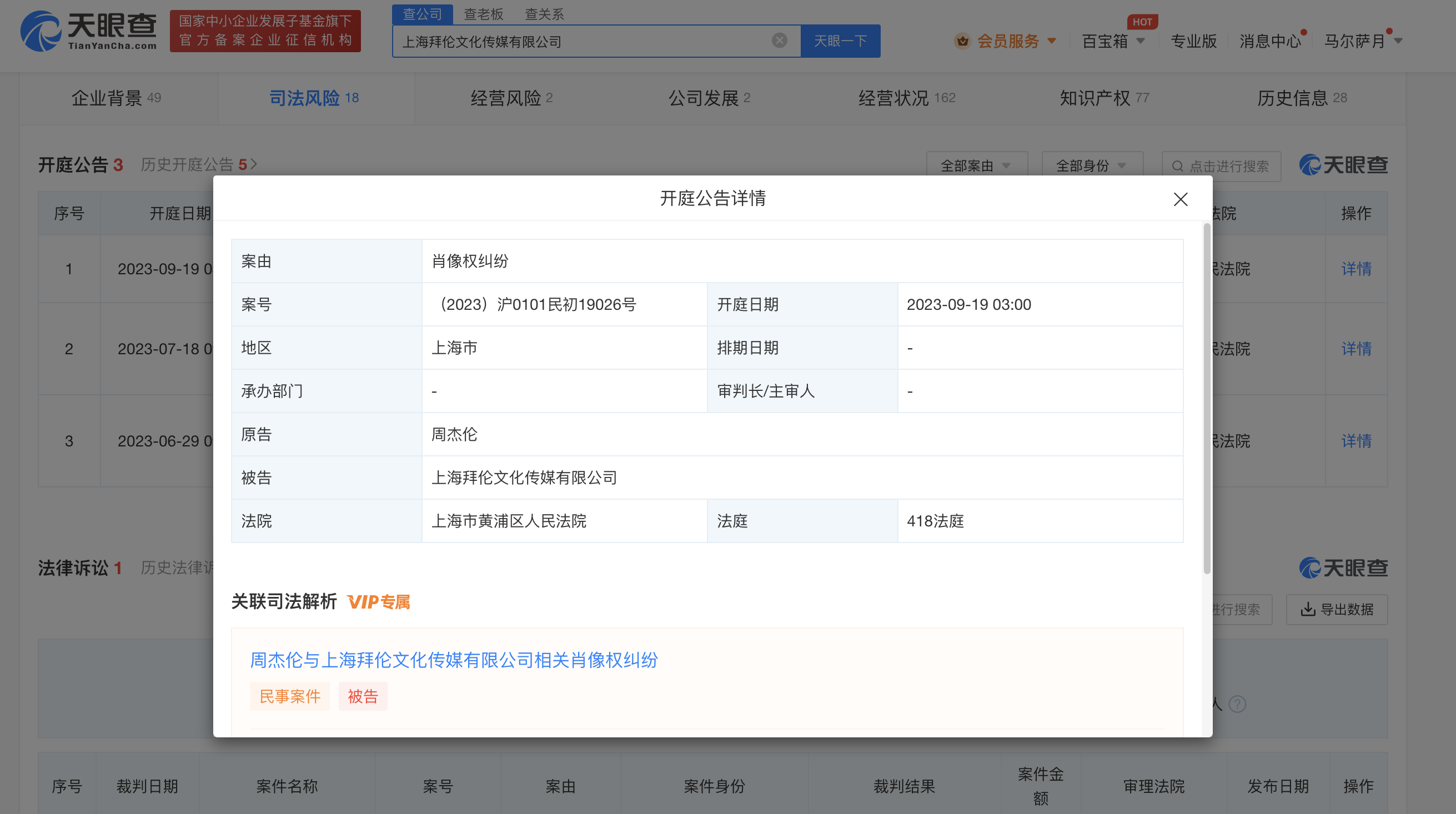Viewport: 1456px width, 814px height.
Task: Switch to 知识产权 tab
Action: 1104,98
